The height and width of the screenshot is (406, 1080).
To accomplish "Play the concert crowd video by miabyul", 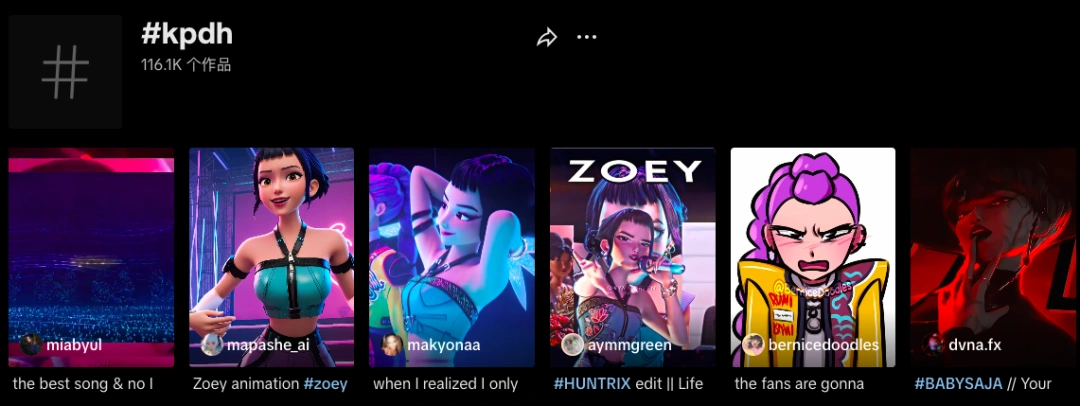I will [91, 257].
